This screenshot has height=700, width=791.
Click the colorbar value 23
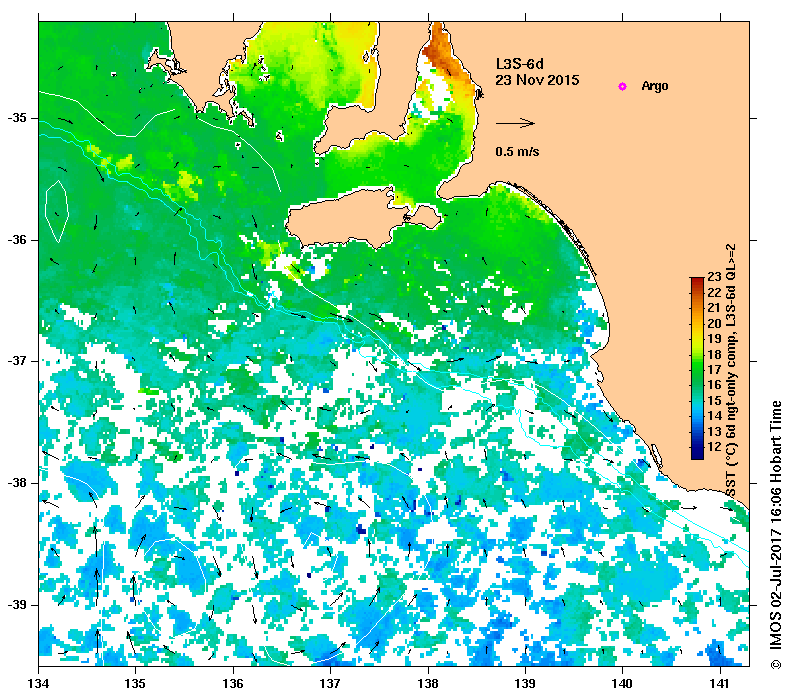pos(714,277)
